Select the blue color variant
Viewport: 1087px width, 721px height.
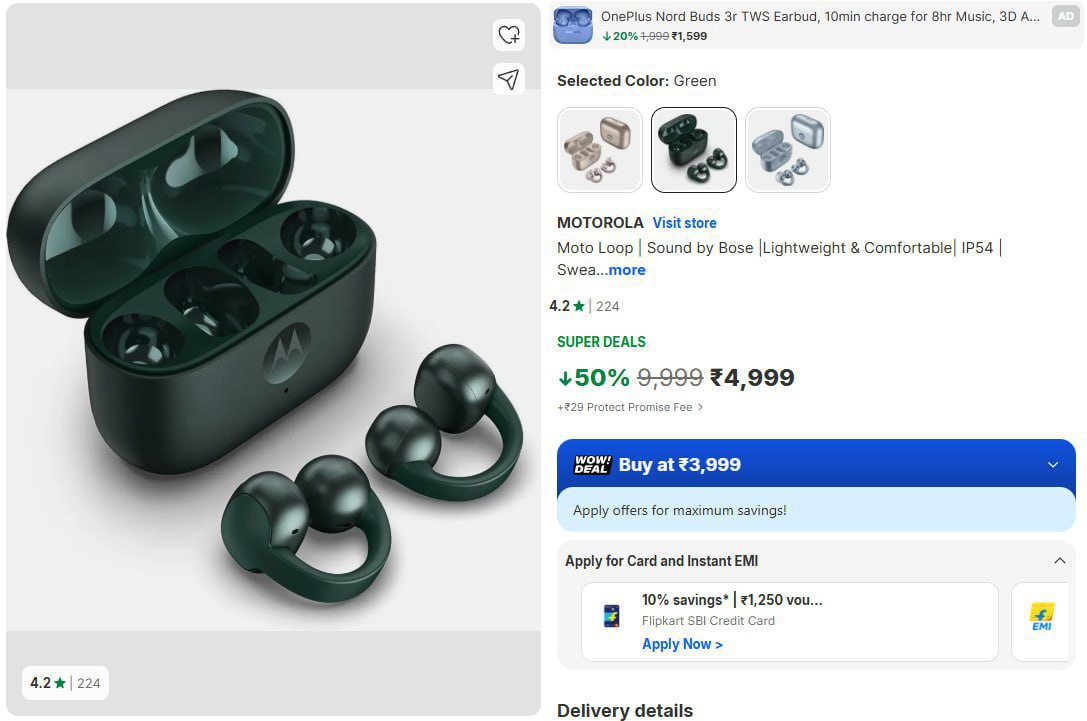tap(788, 150)
